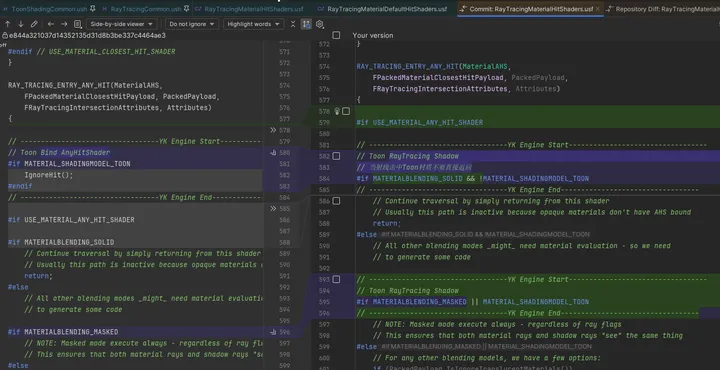Open the Do not ignore dropdown

(x=192, y=24)
